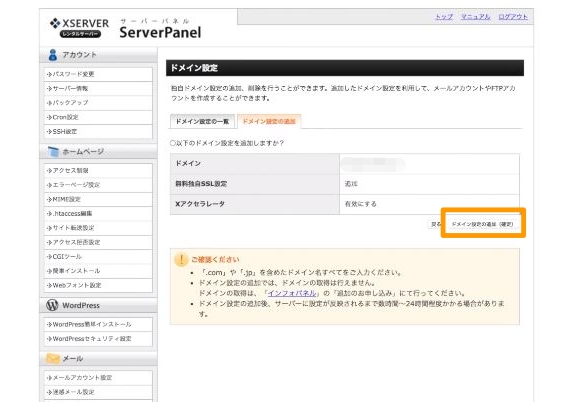Screen dimensions: 580x402
Task: Confirm with ドメイン設定の追加（確定） button
Action: point(482,224)
